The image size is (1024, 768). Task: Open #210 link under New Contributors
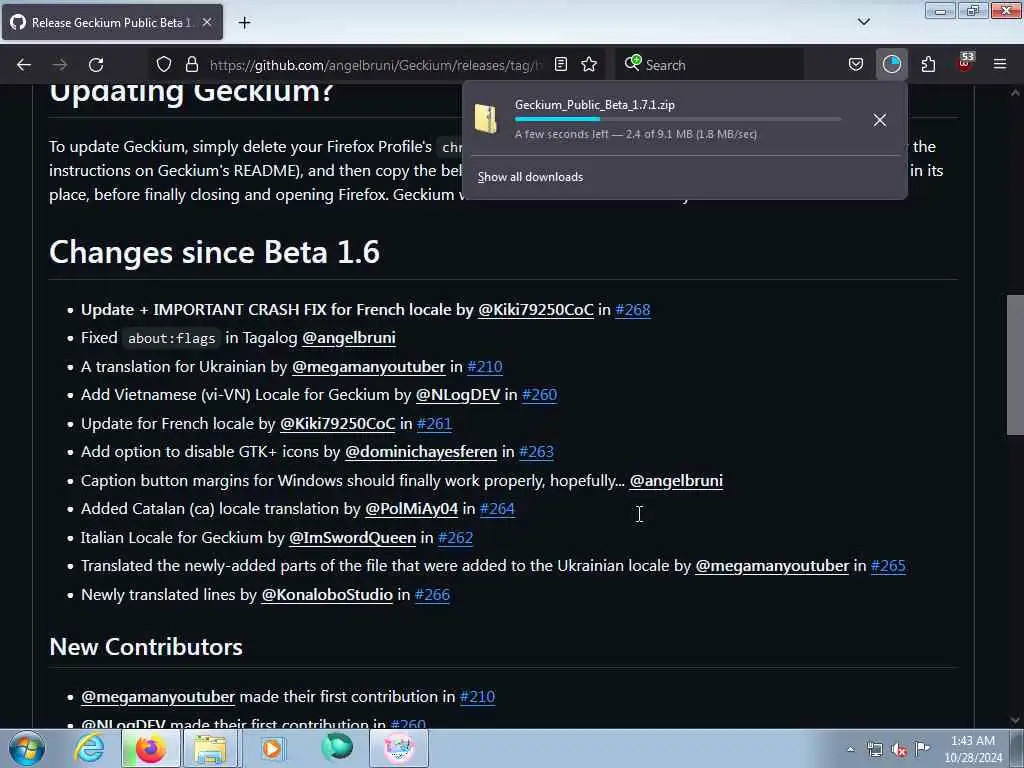click(x=477, y=697)
